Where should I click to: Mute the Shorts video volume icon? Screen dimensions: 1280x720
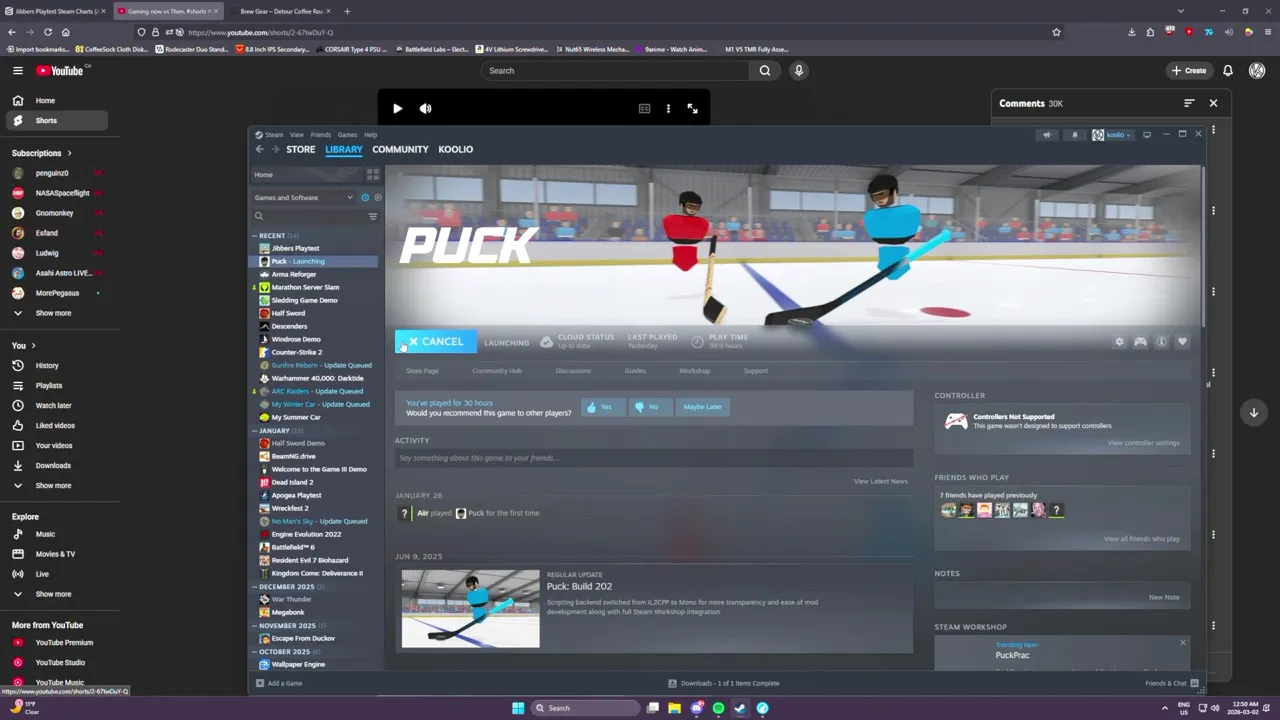click(x=425, y=108)
